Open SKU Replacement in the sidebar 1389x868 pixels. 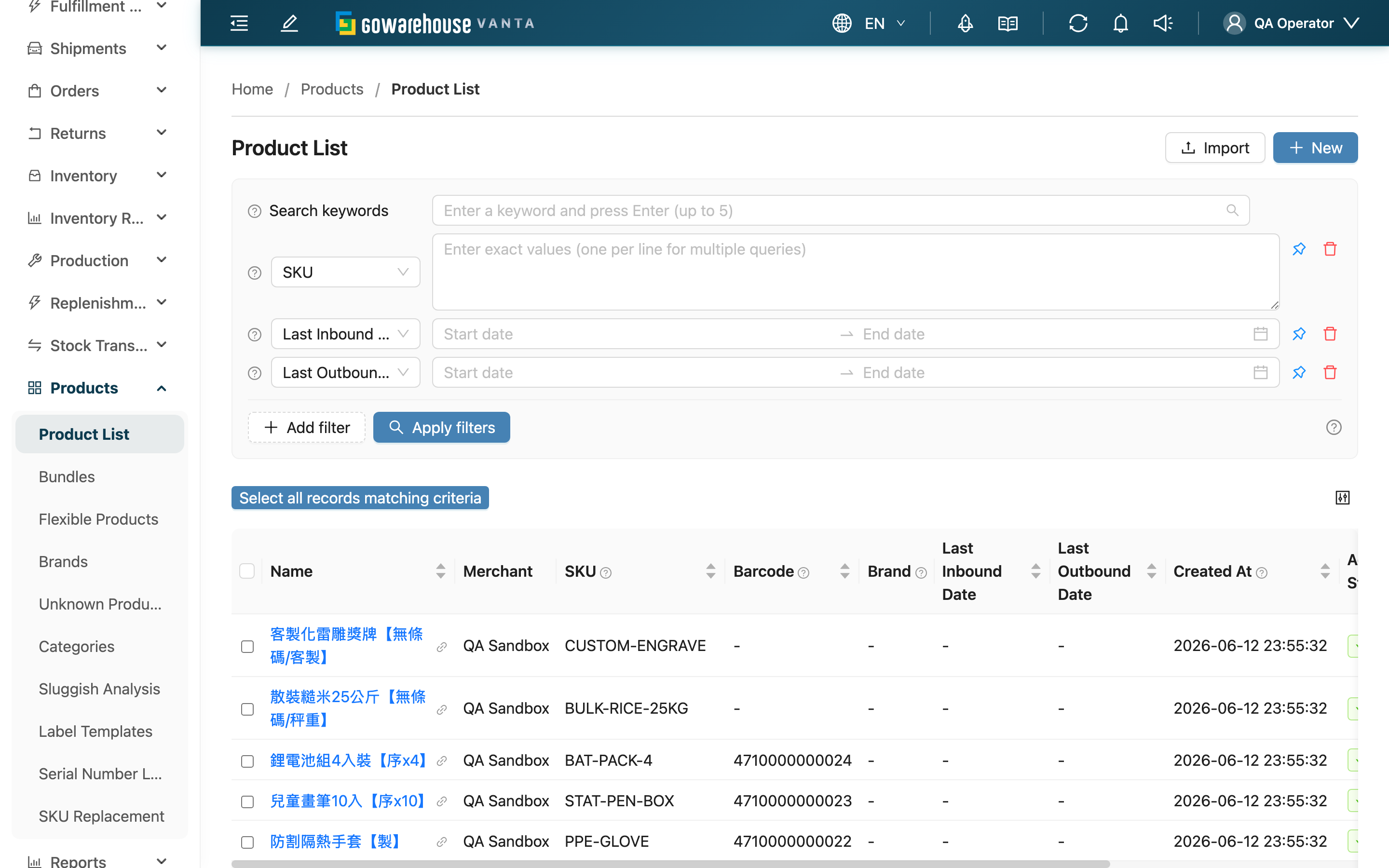point(102,816)
